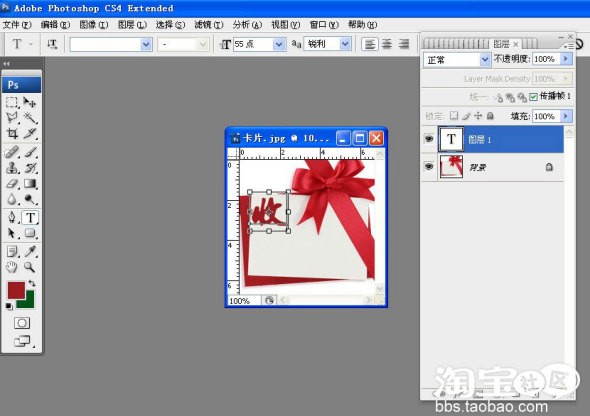Image resolution: width=590 pixels, height=416 pixels.
Task: Select the Lasso tool
Action: pyautogui.click(x=12, y=118)
